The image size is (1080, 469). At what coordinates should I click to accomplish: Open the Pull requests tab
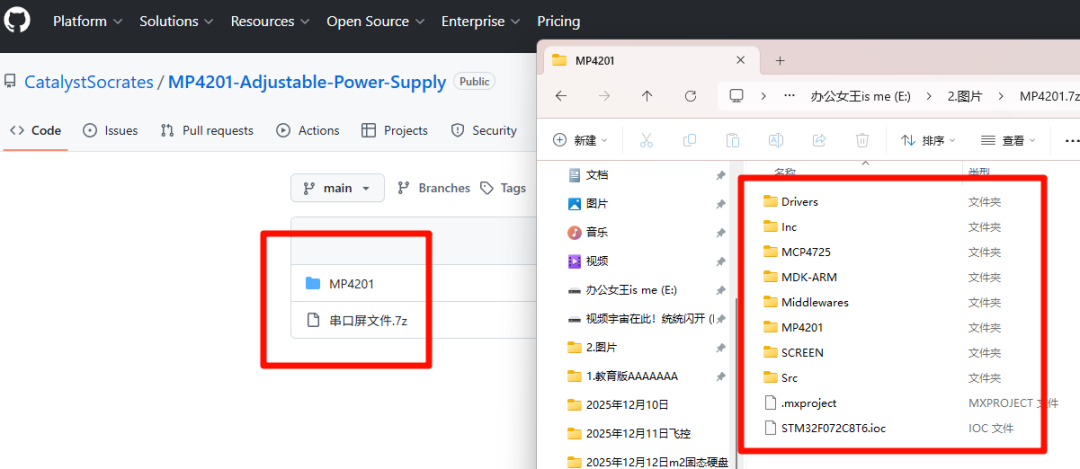point(207,130)
